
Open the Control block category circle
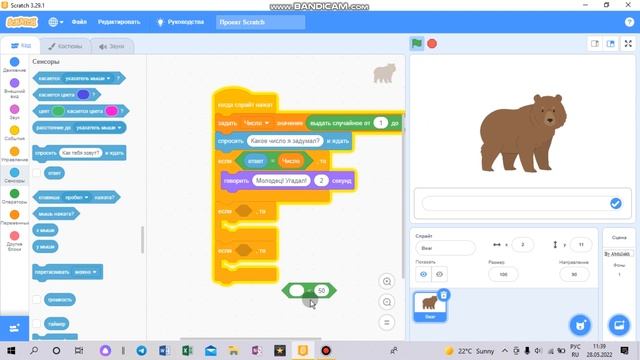coord(14,151)
